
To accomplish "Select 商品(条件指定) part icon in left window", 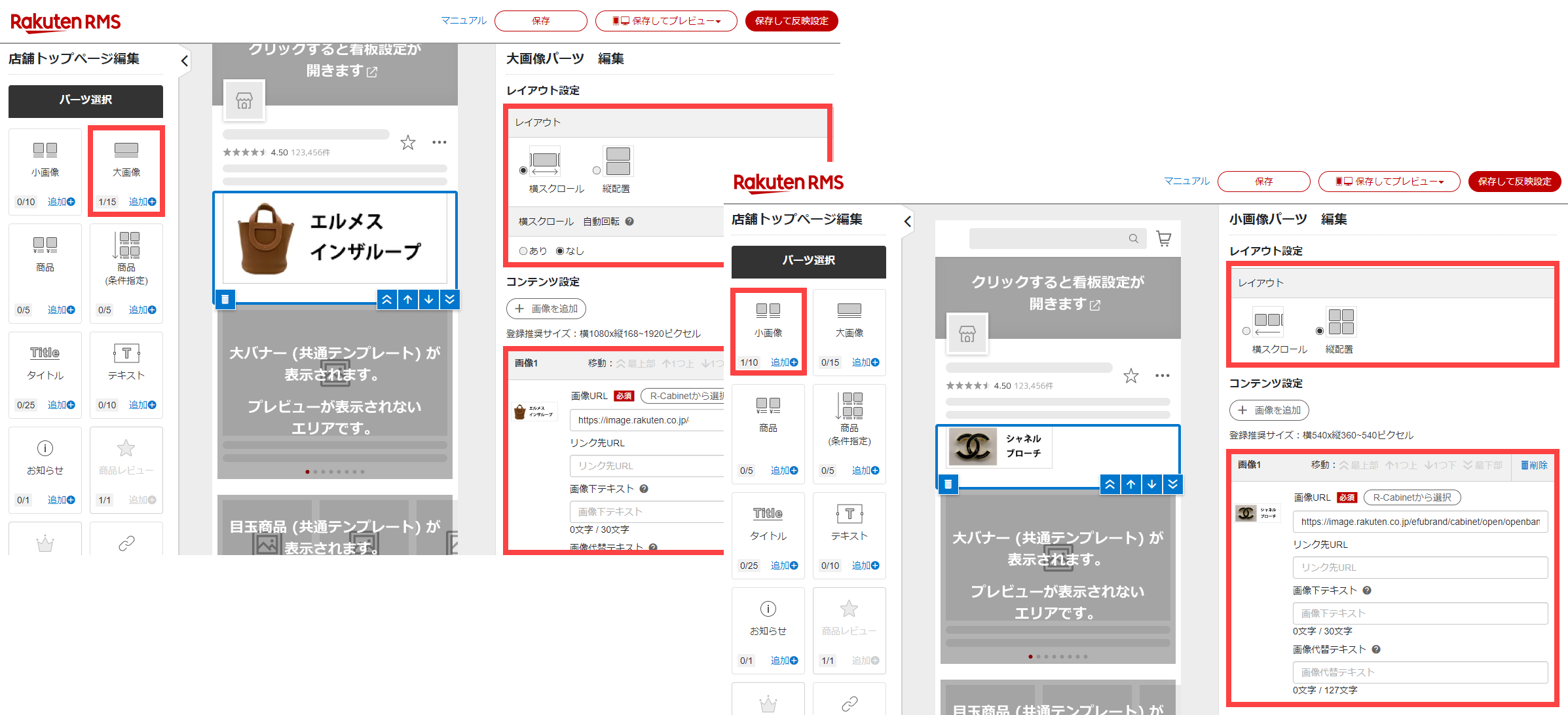I will (x=126, y=245).
